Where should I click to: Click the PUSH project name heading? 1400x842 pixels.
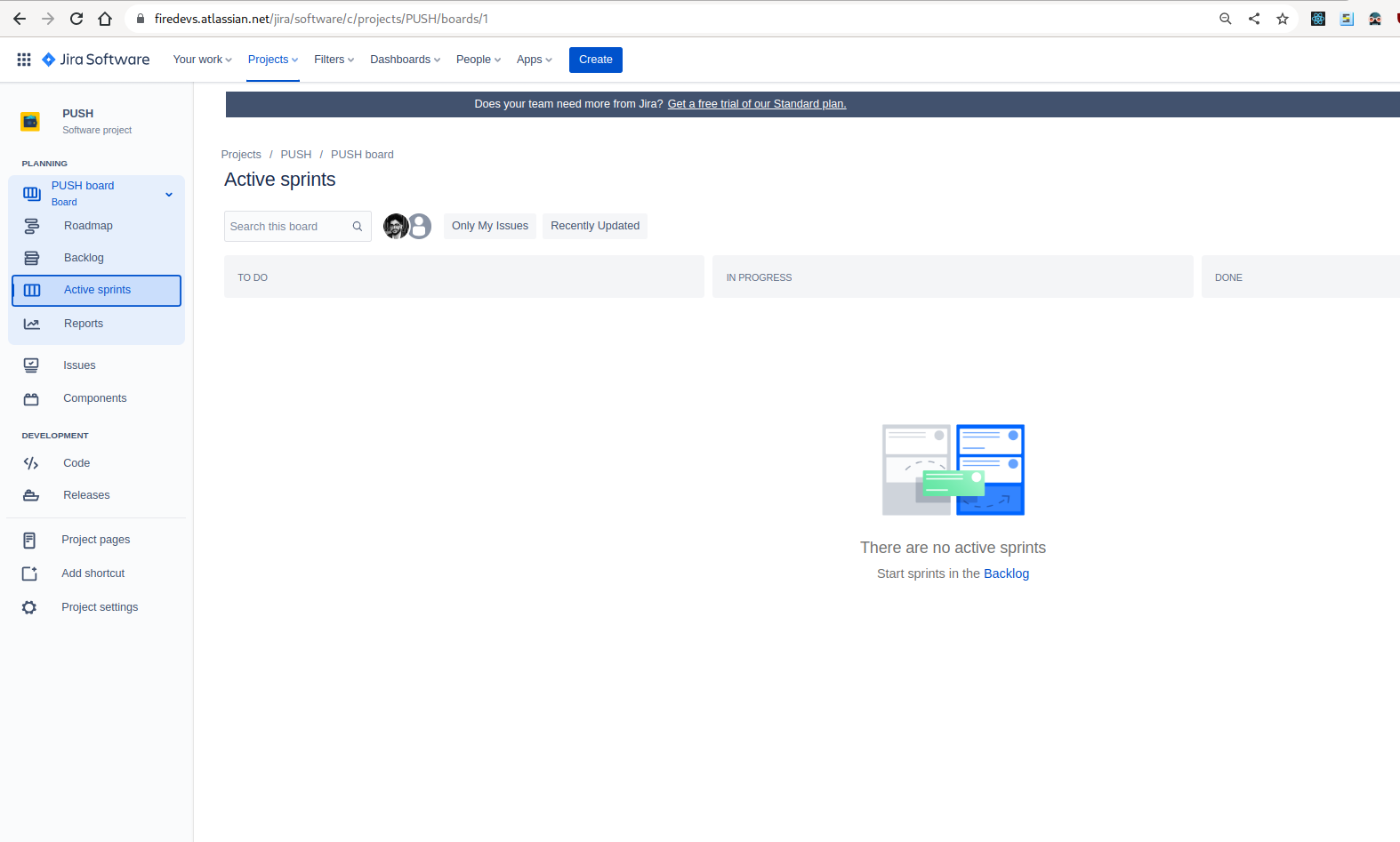point(78,114)
